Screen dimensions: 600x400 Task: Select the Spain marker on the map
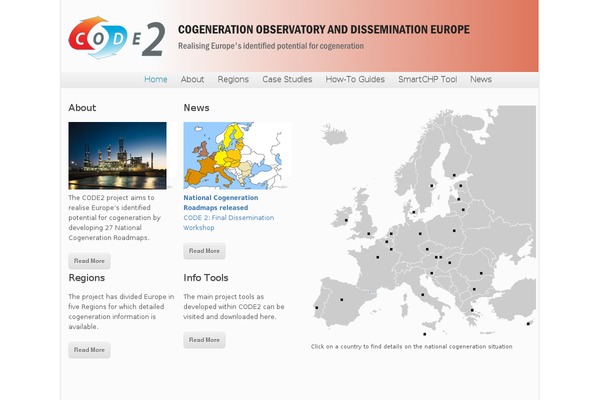click(x=342, y=300)
